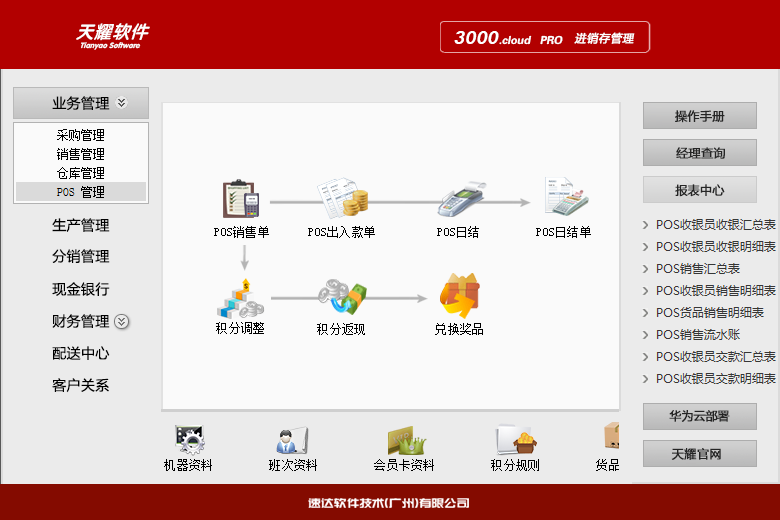Click the 华为云部署 button

pyautogui.click(x=699, y=416)
